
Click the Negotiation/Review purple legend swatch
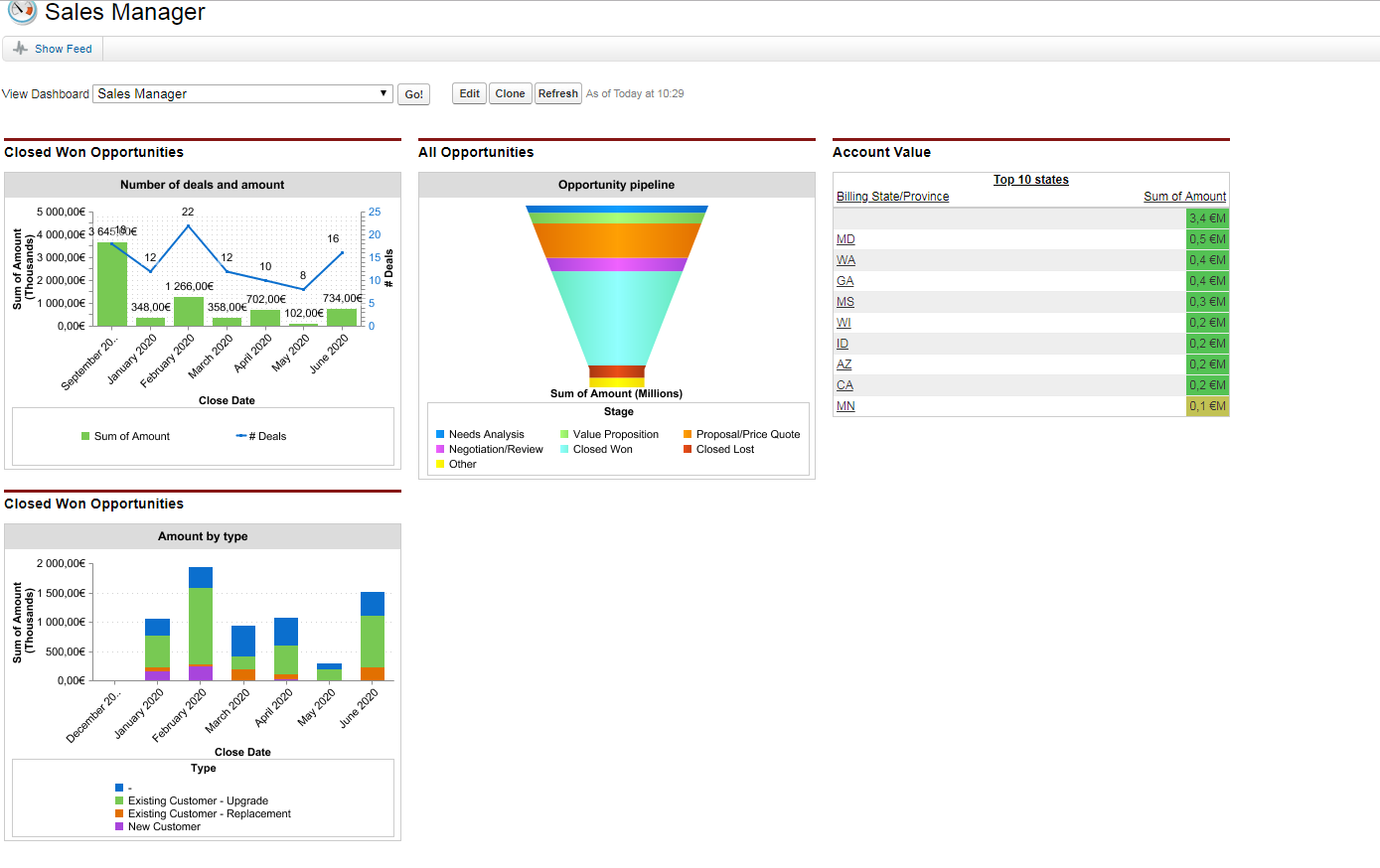tap(440, 449)
